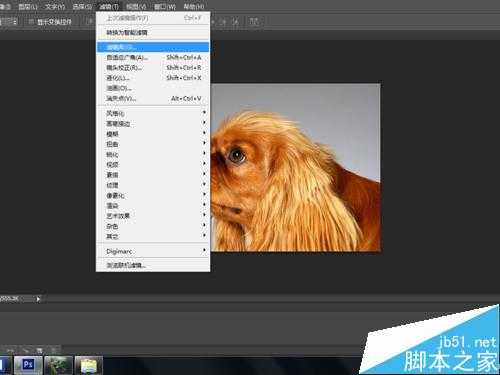Image resolution: width=500 pixels, height=375 pixels.
Task: Expand the 模糊 submenu
Action: (x=153, y=134)
